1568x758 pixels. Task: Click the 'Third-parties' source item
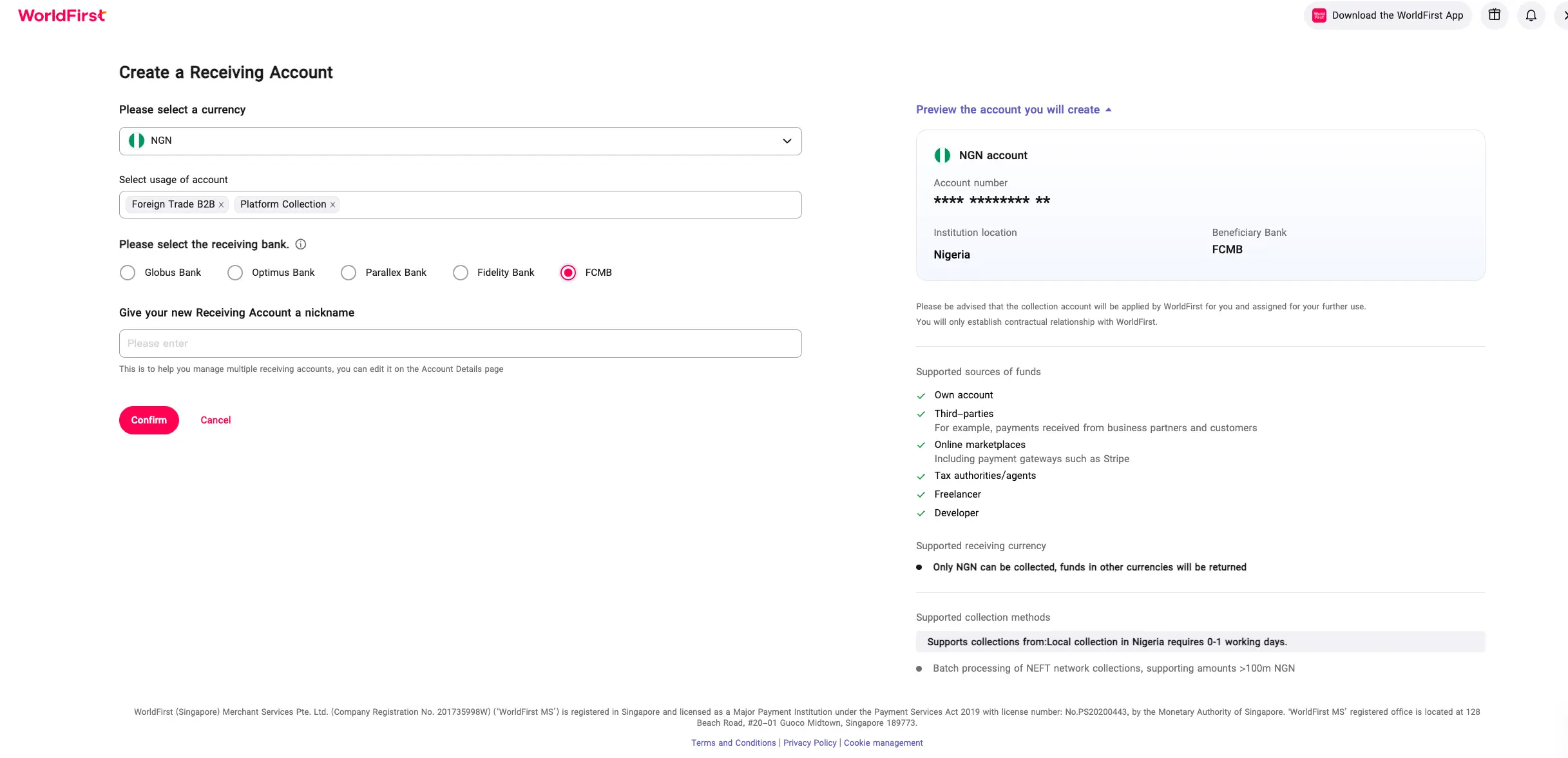click(964, 414)
